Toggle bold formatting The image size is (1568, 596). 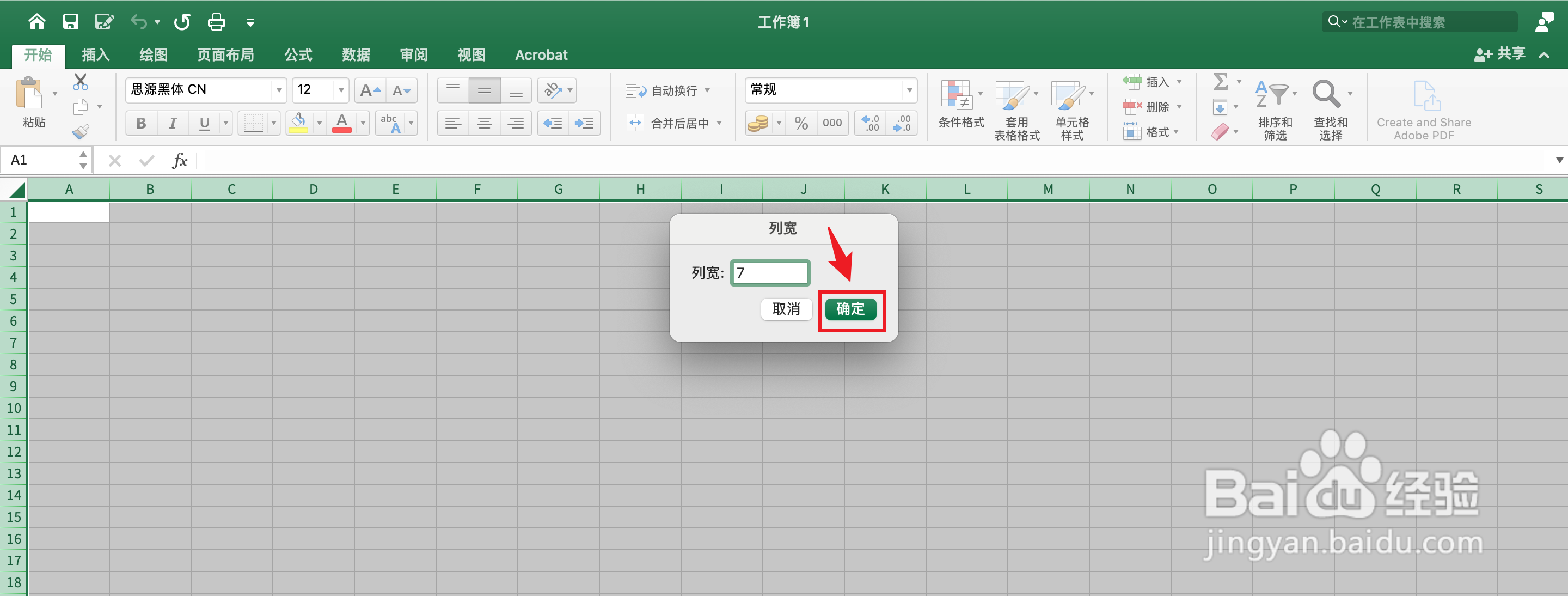pos(140,123)
